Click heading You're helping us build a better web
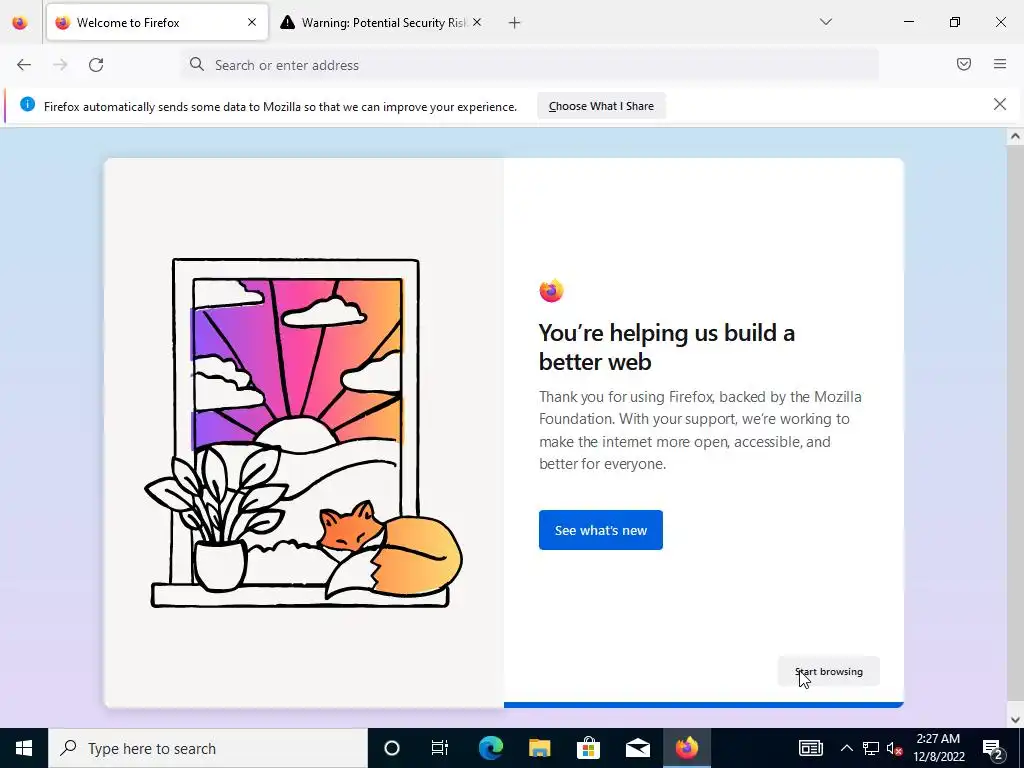Image resolution: width=1024 pixels, height=768 pixels. coord(666,347)
